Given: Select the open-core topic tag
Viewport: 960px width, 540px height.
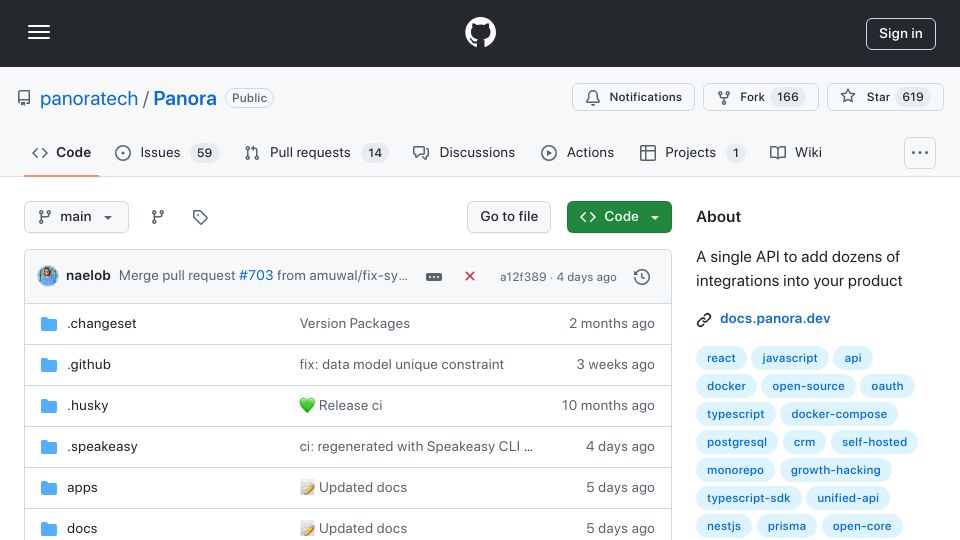Looking at the screenshot, I should tap(862, 527).
